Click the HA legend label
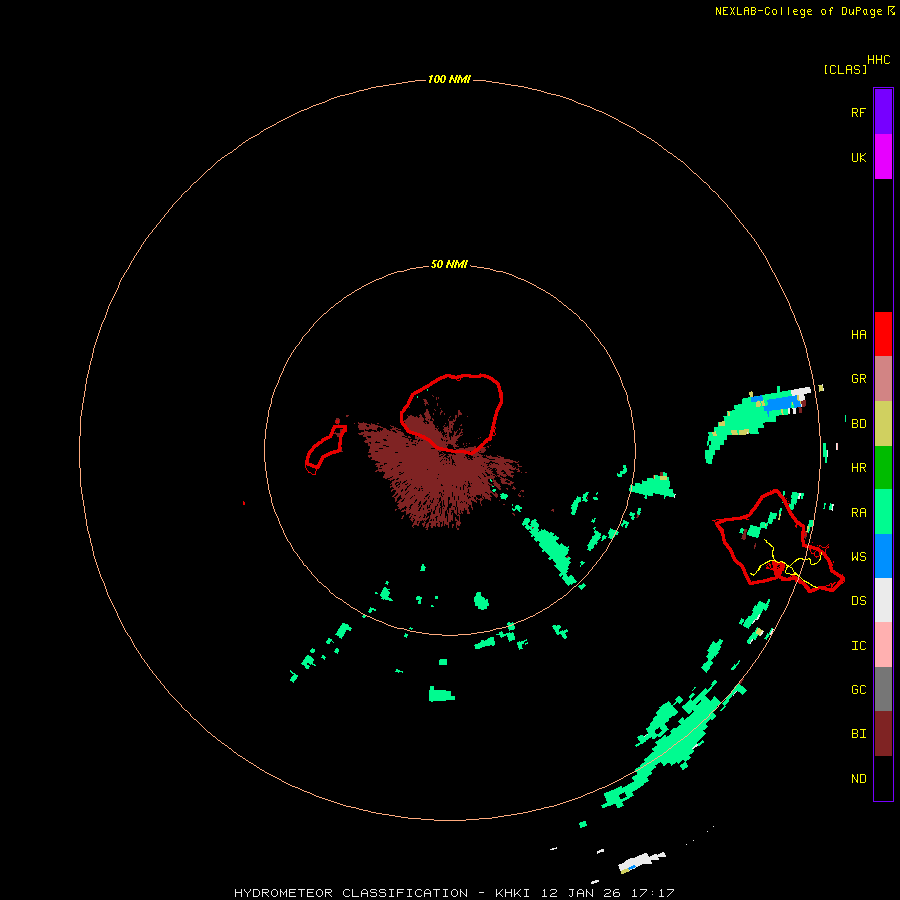 pyautogui.click(x=858, y=334)
